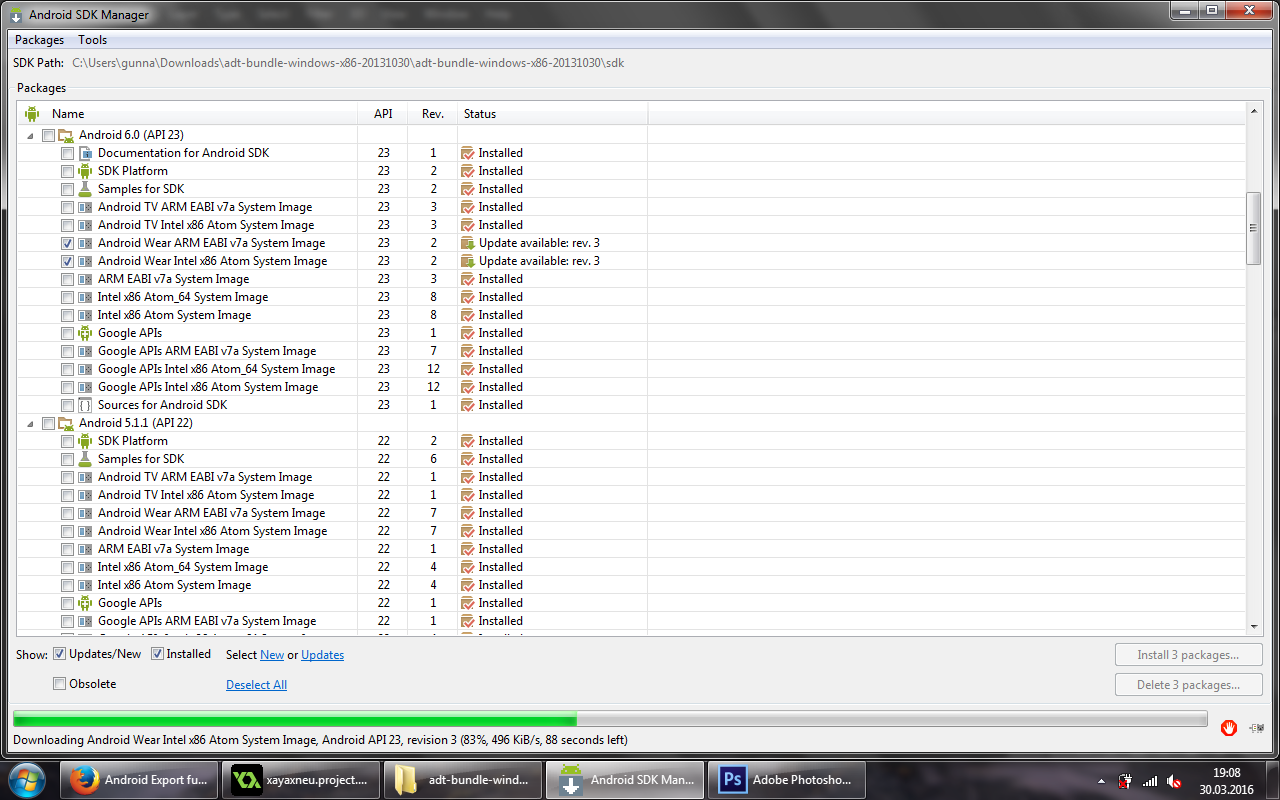Click the volume icon in system tray

(x=1175, y=781)
